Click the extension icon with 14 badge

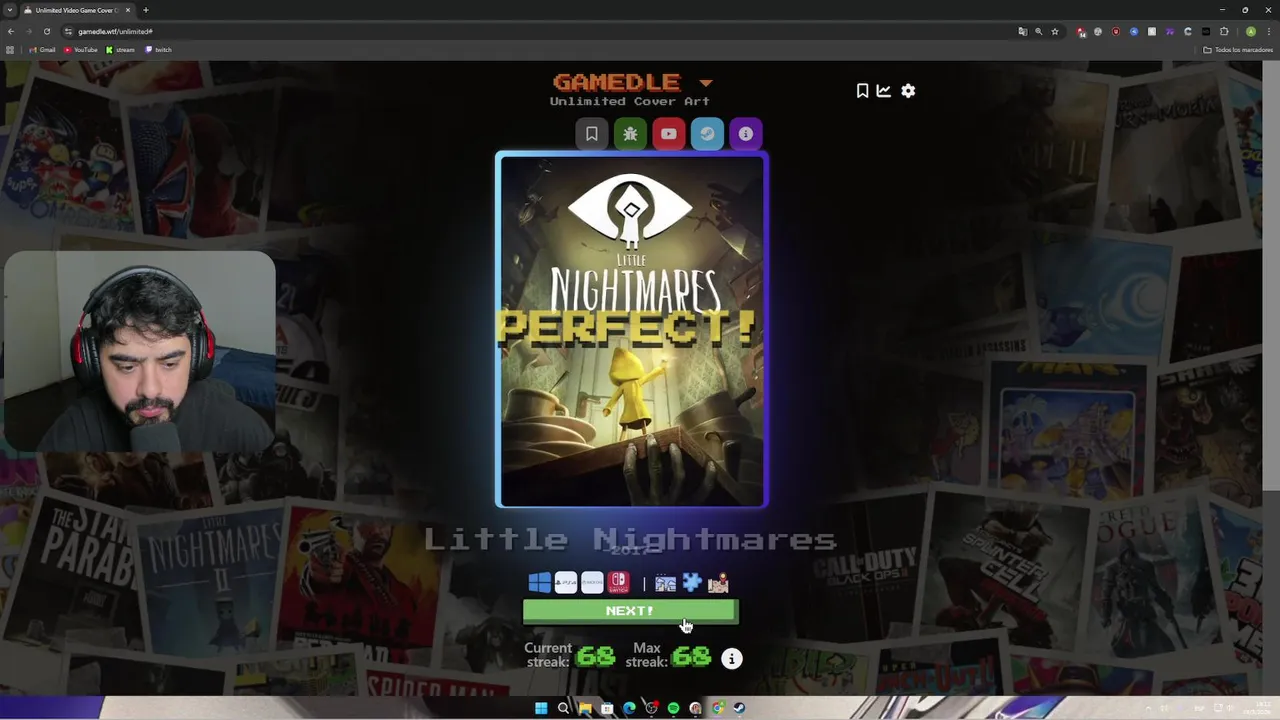[1081, 31]
